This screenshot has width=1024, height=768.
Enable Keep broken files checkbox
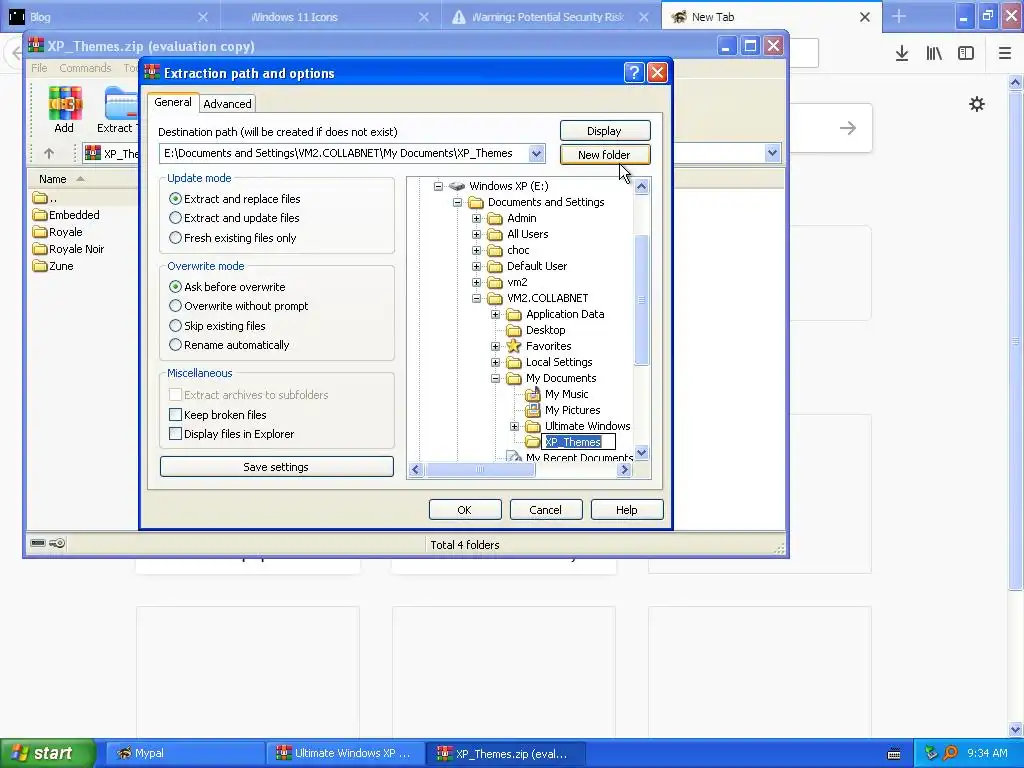coord(175,414)
